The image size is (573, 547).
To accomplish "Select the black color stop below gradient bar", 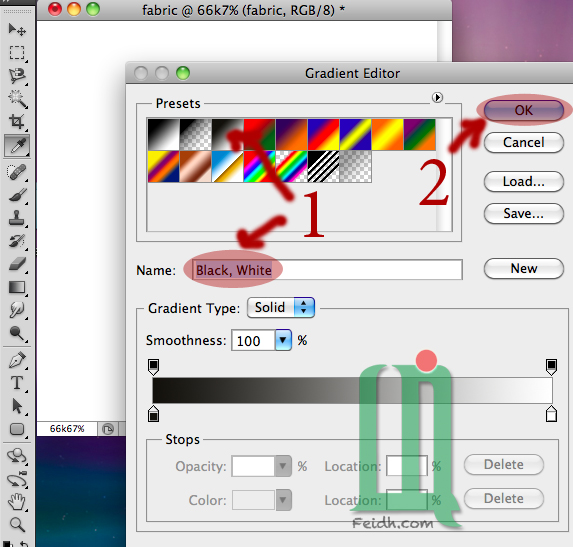I will (153, 414).
